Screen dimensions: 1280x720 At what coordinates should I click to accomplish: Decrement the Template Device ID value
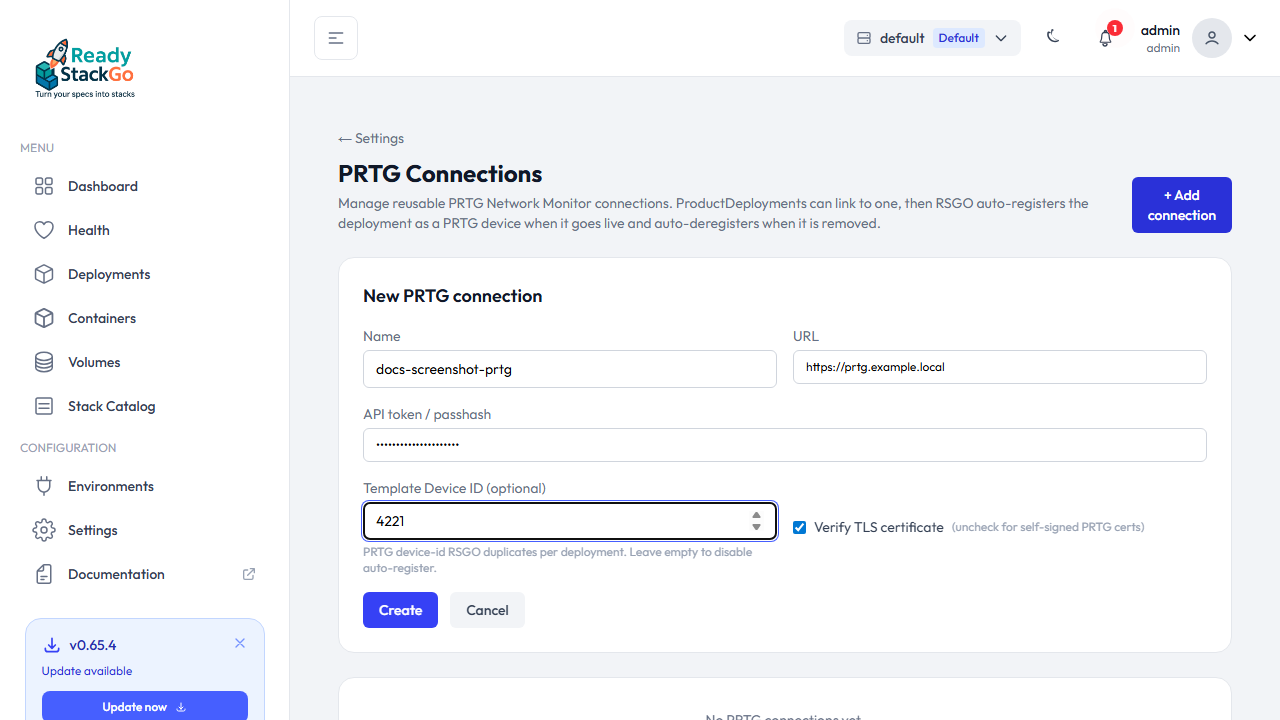(757, 527)
